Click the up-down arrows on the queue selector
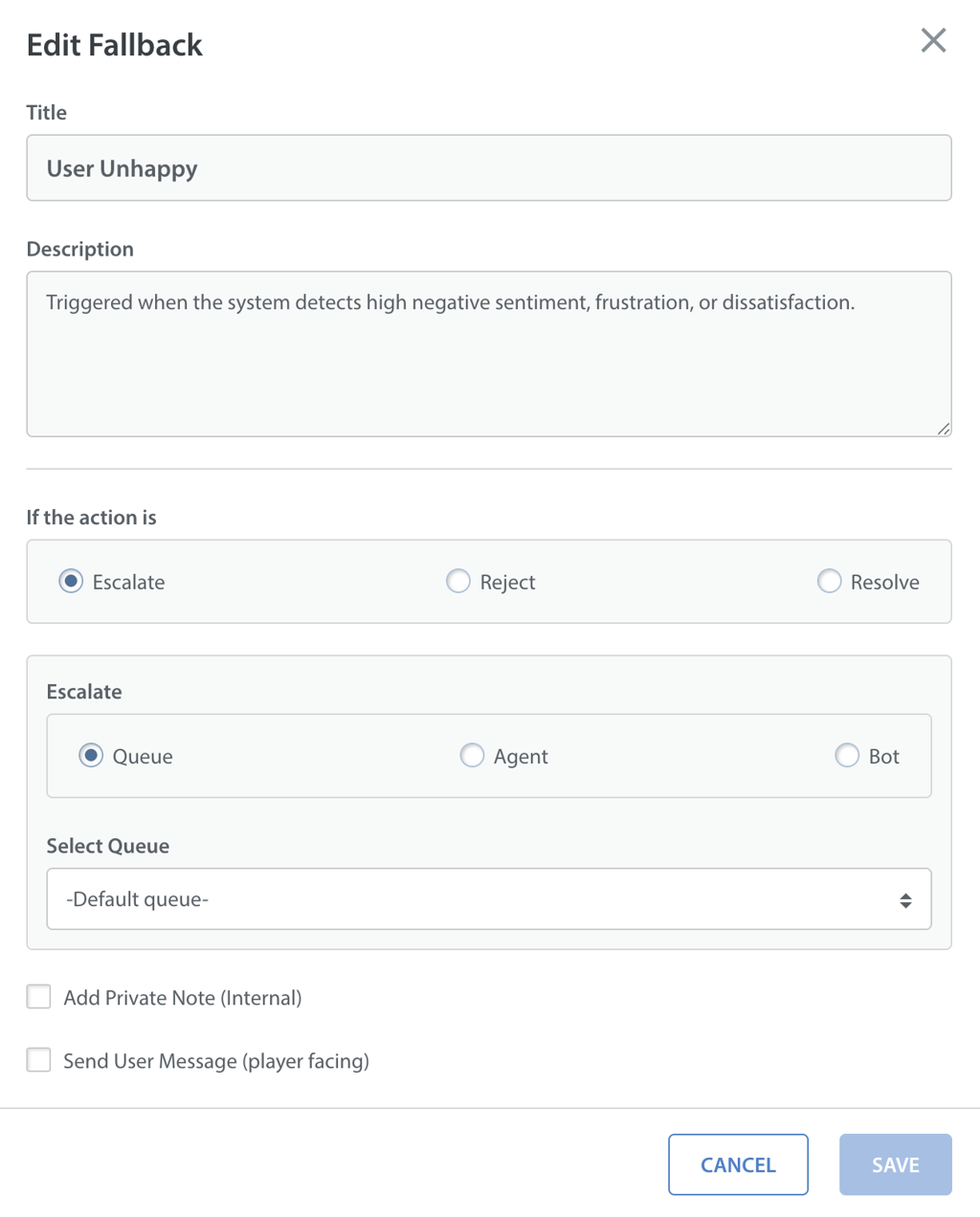 pos(905,900)
